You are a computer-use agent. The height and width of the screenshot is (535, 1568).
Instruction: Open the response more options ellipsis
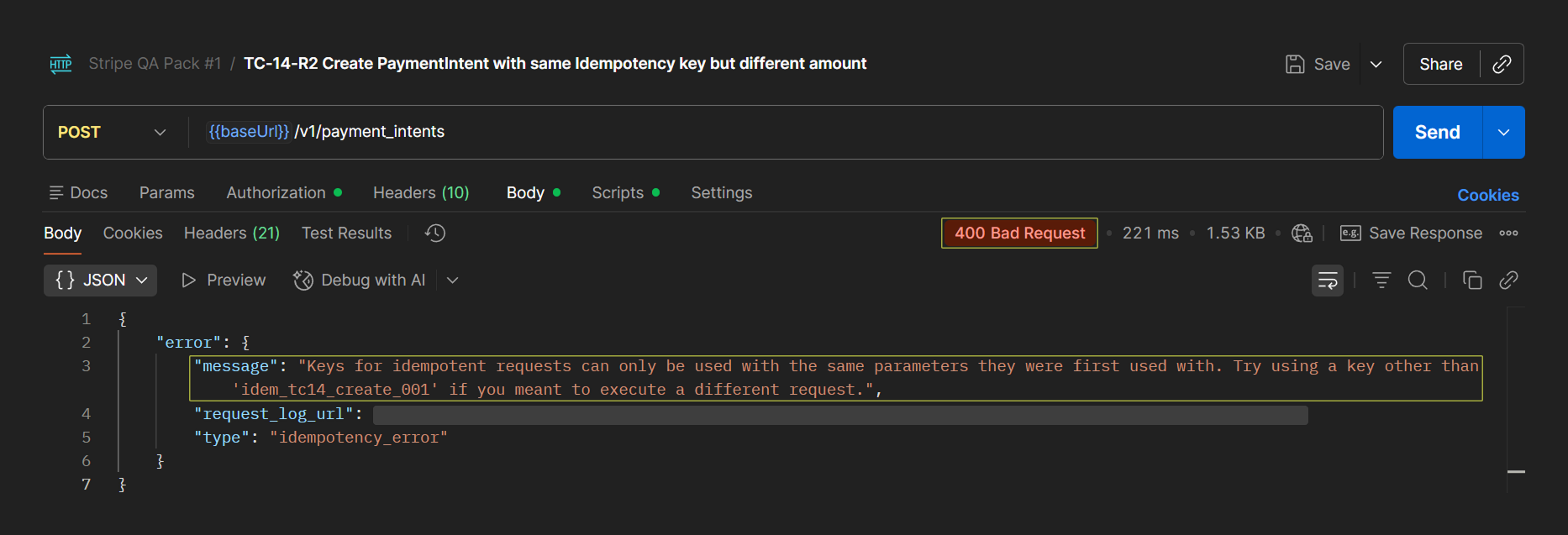tap(1508, 233)
